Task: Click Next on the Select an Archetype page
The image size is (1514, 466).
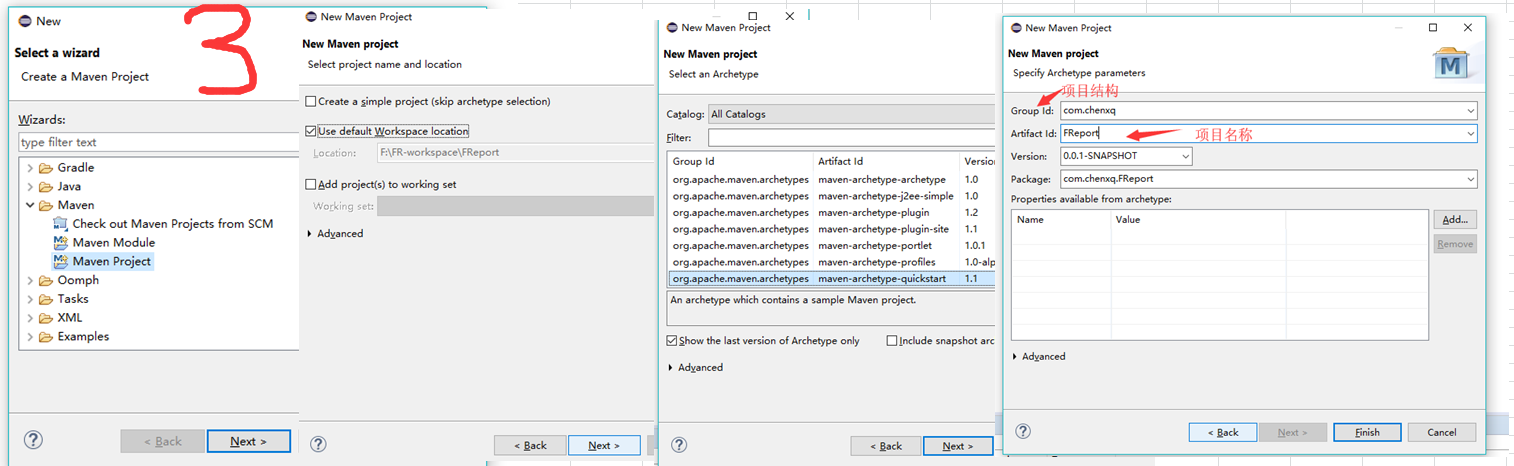Action: pyautogui.click(x=958, y=446)
